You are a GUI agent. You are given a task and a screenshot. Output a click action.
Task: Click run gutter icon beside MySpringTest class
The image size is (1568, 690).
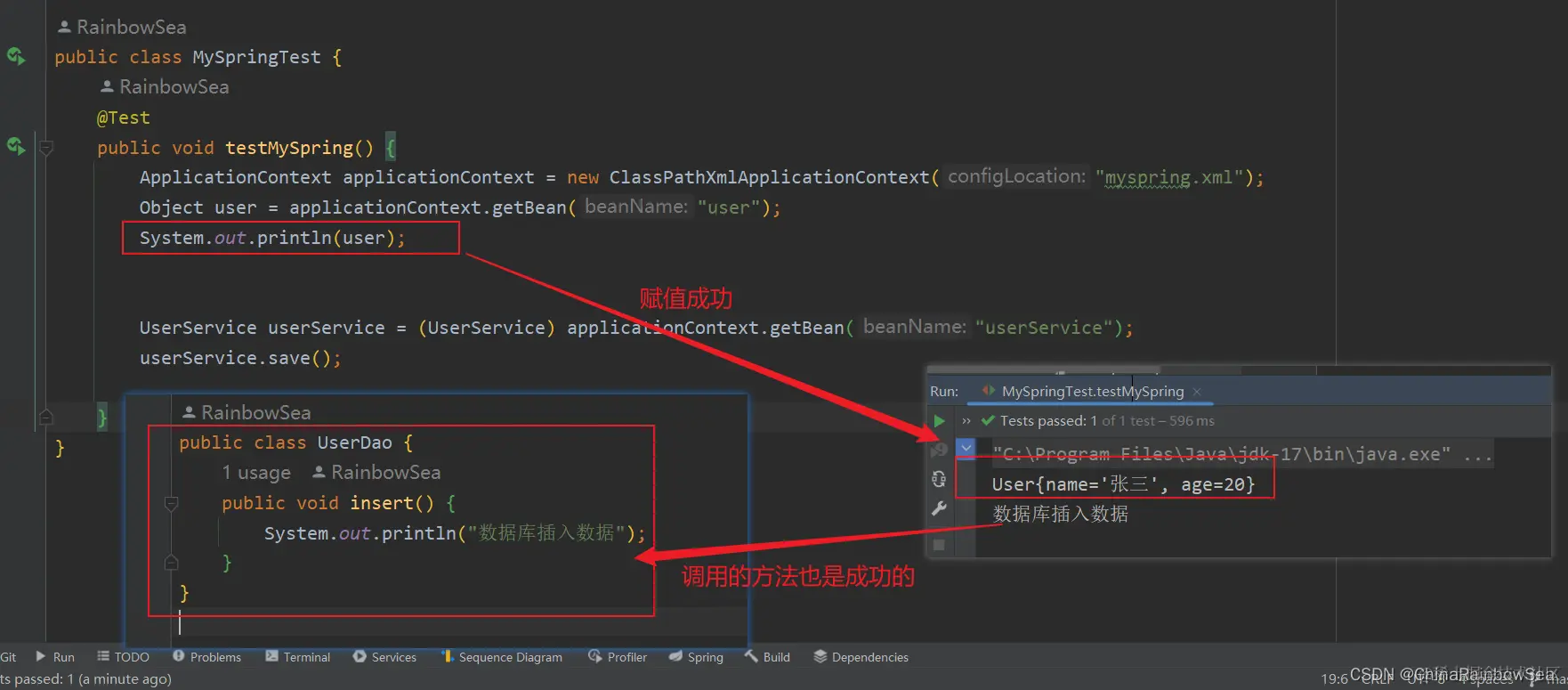click(x=16, y=56)
